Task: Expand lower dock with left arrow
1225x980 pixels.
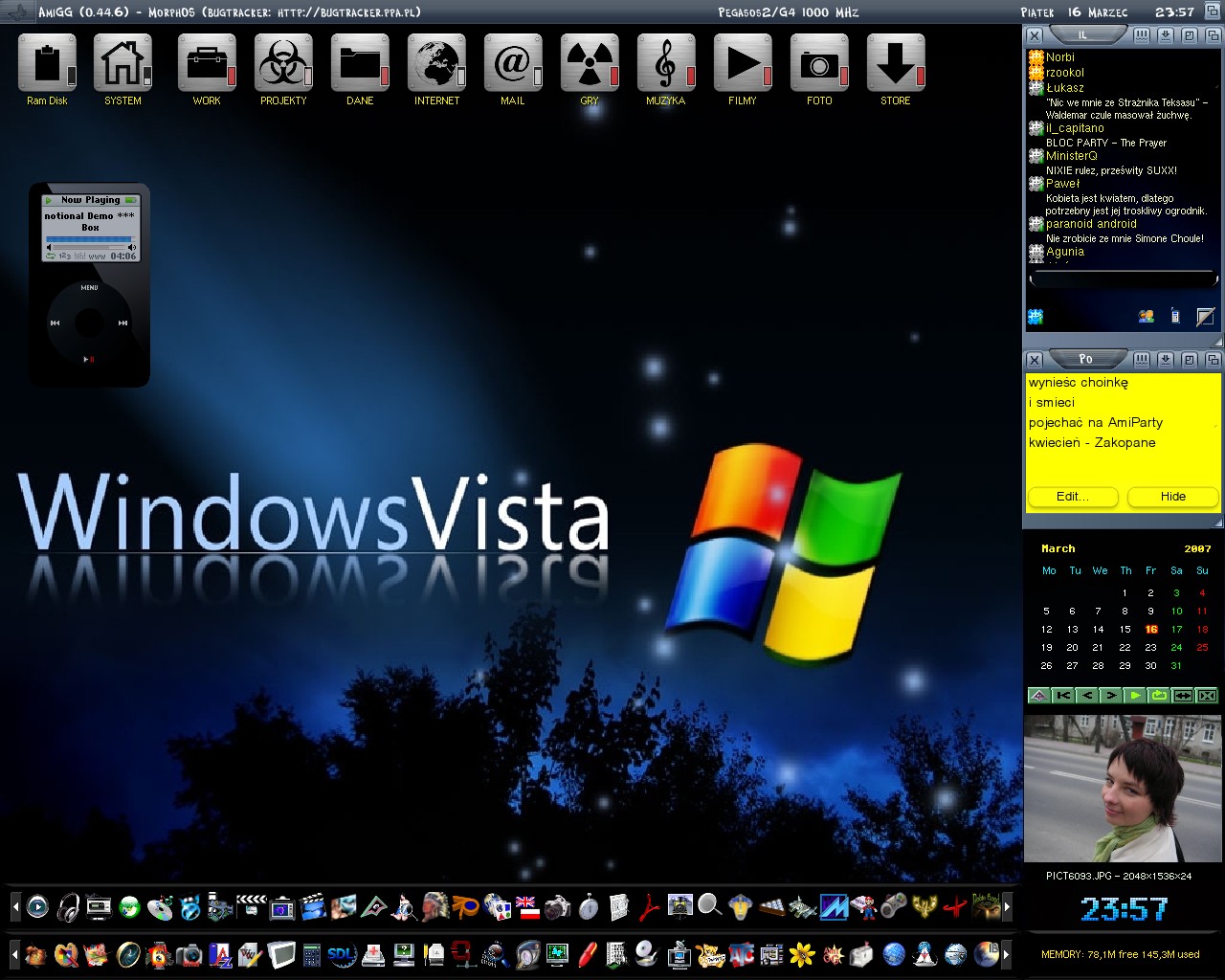Action: 15,954
